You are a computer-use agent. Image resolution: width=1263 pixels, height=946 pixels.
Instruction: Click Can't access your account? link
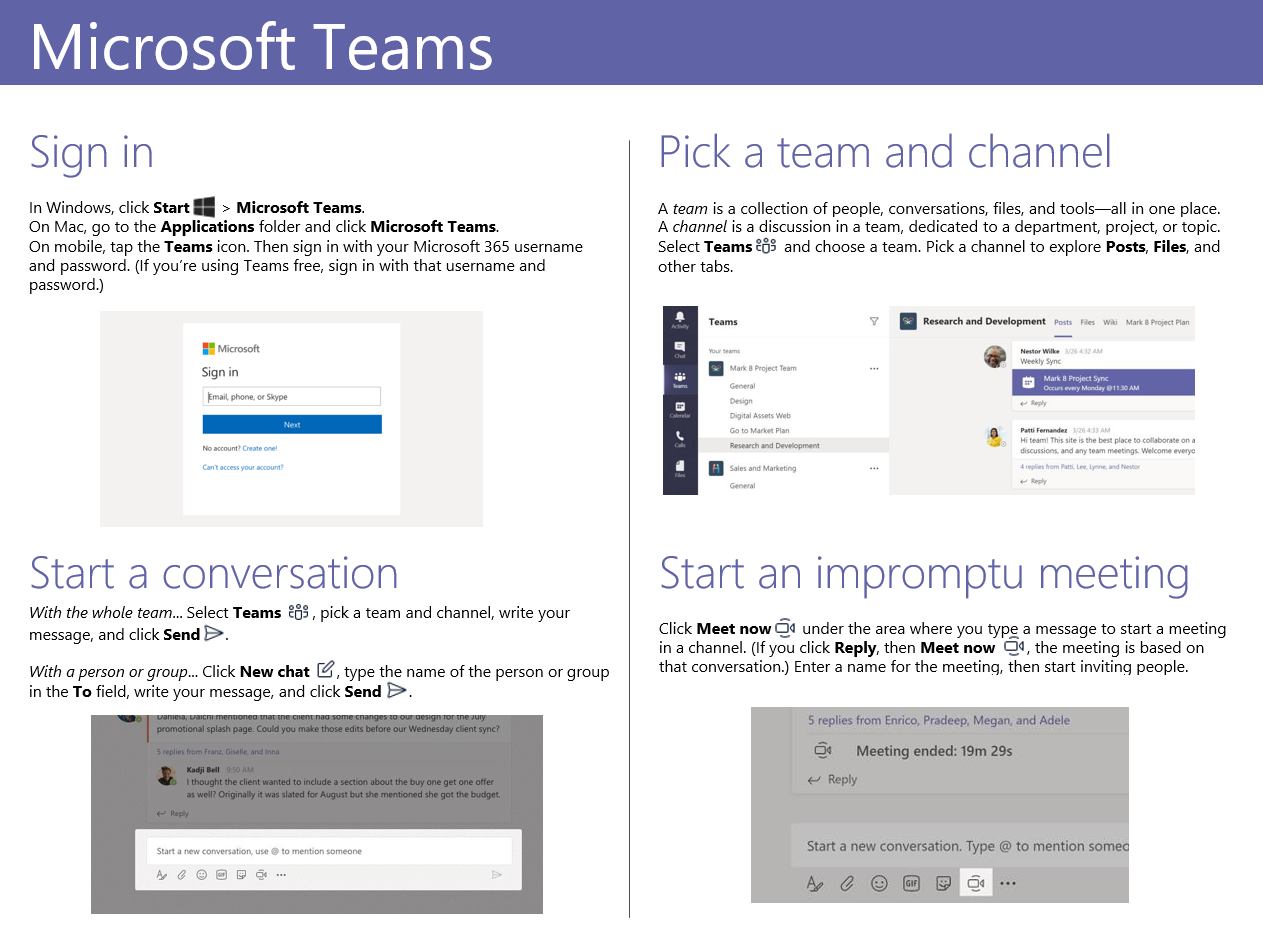[x=243, y=467]
